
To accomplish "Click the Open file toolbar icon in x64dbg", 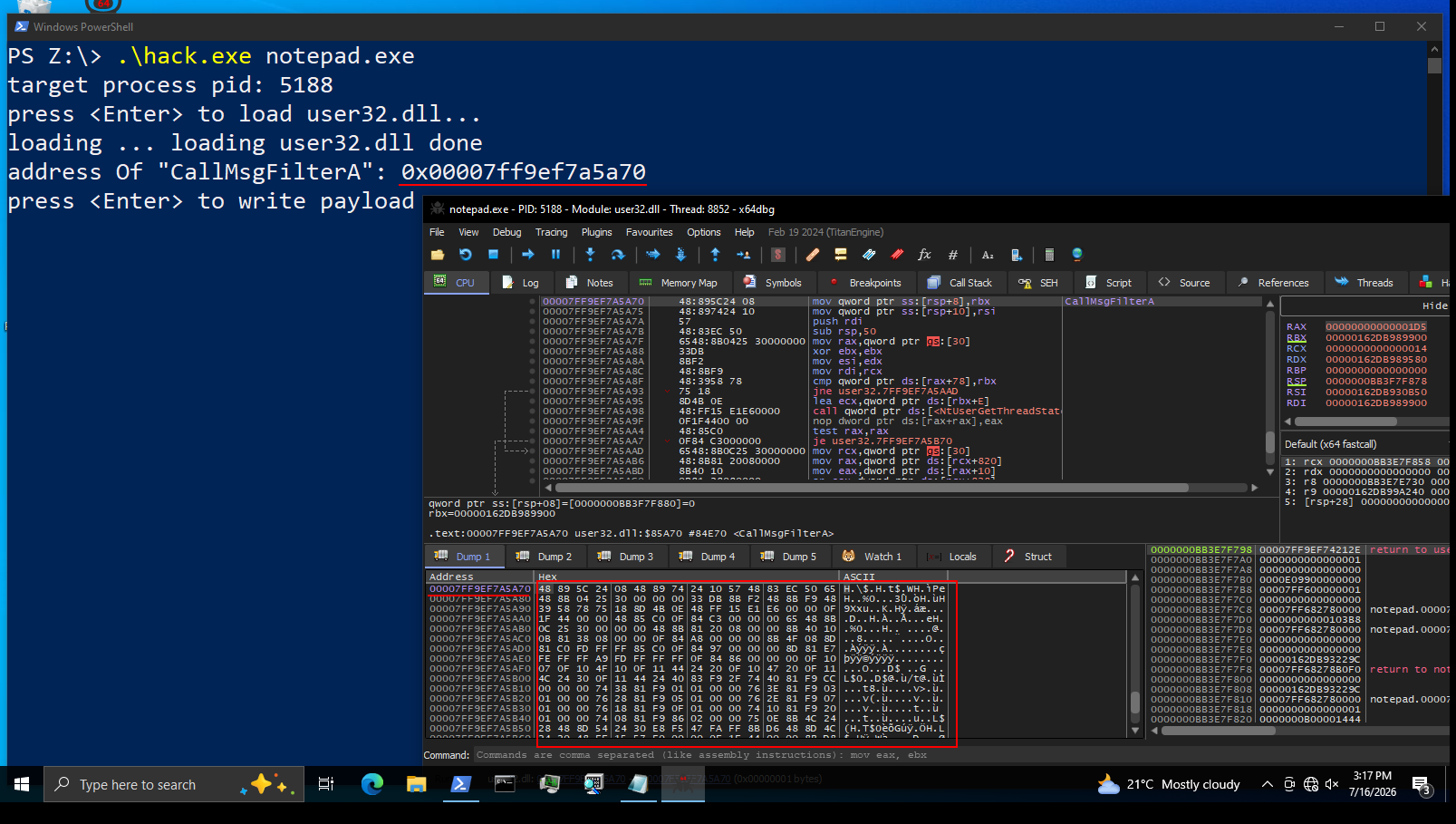I will click(x=438, y=255).
